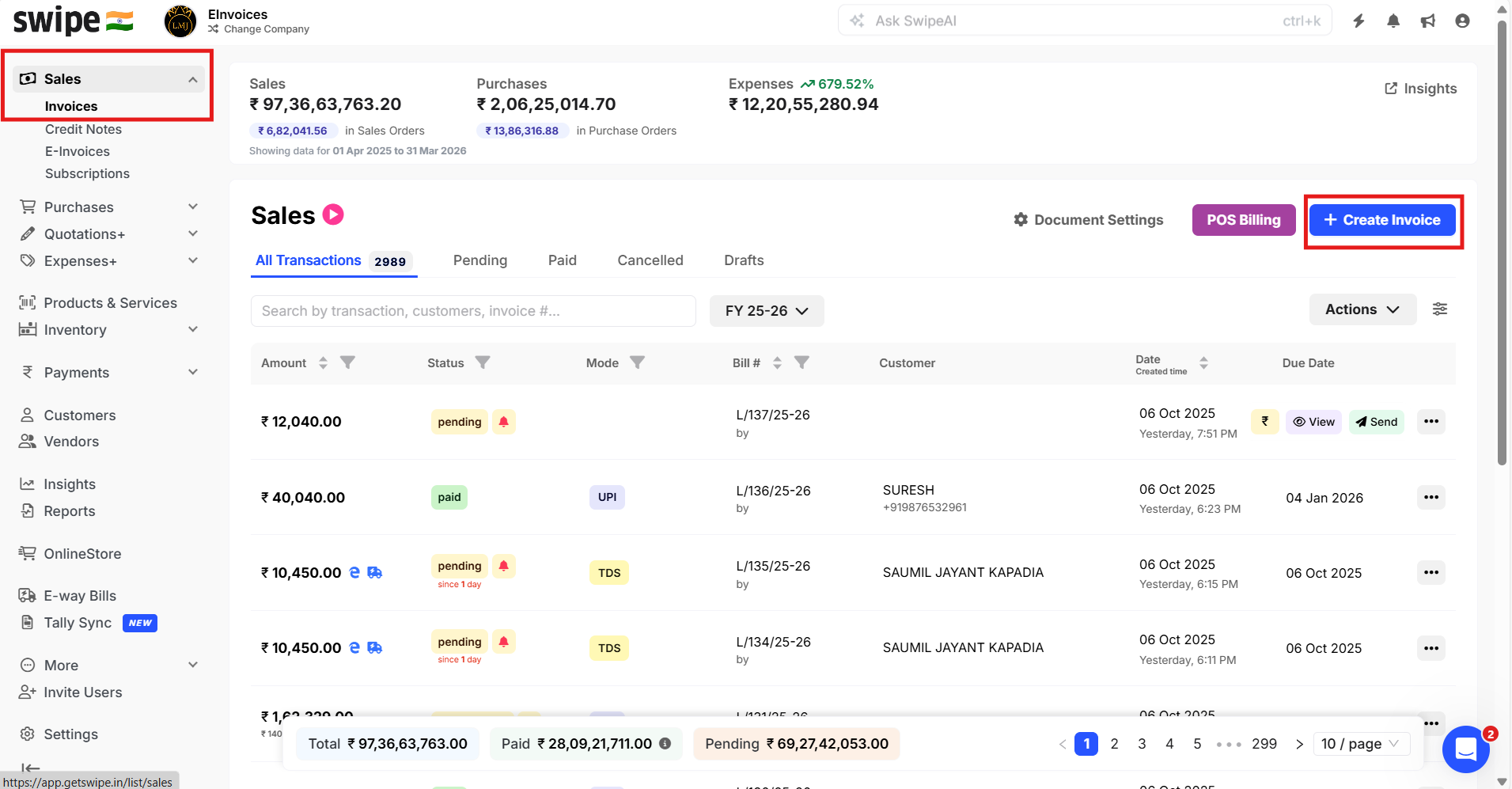
Task: Click reminder bell on the ₹12,040.00 pending invoice
Action: point(504,422)
